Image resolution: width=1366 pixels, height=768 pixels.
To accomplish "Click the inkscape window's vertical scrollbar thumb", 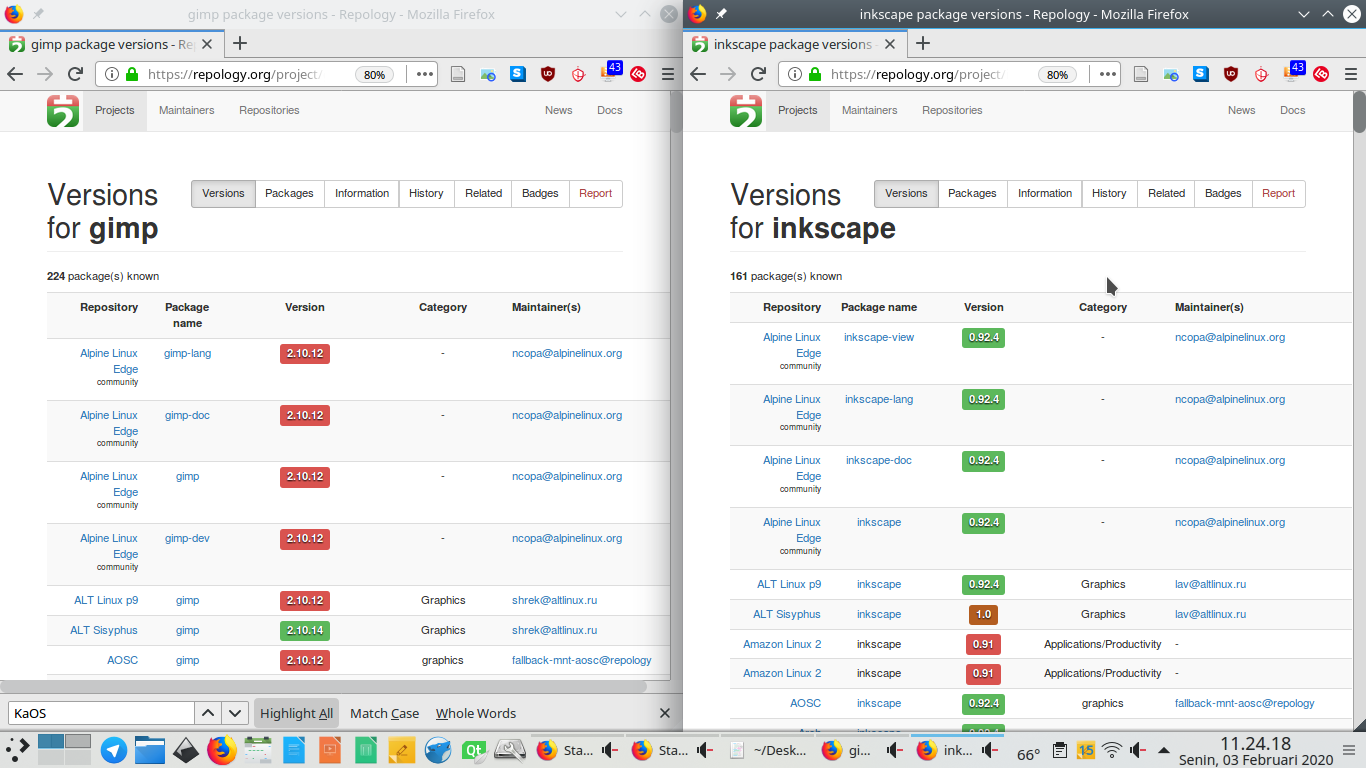I will 1359,112.
